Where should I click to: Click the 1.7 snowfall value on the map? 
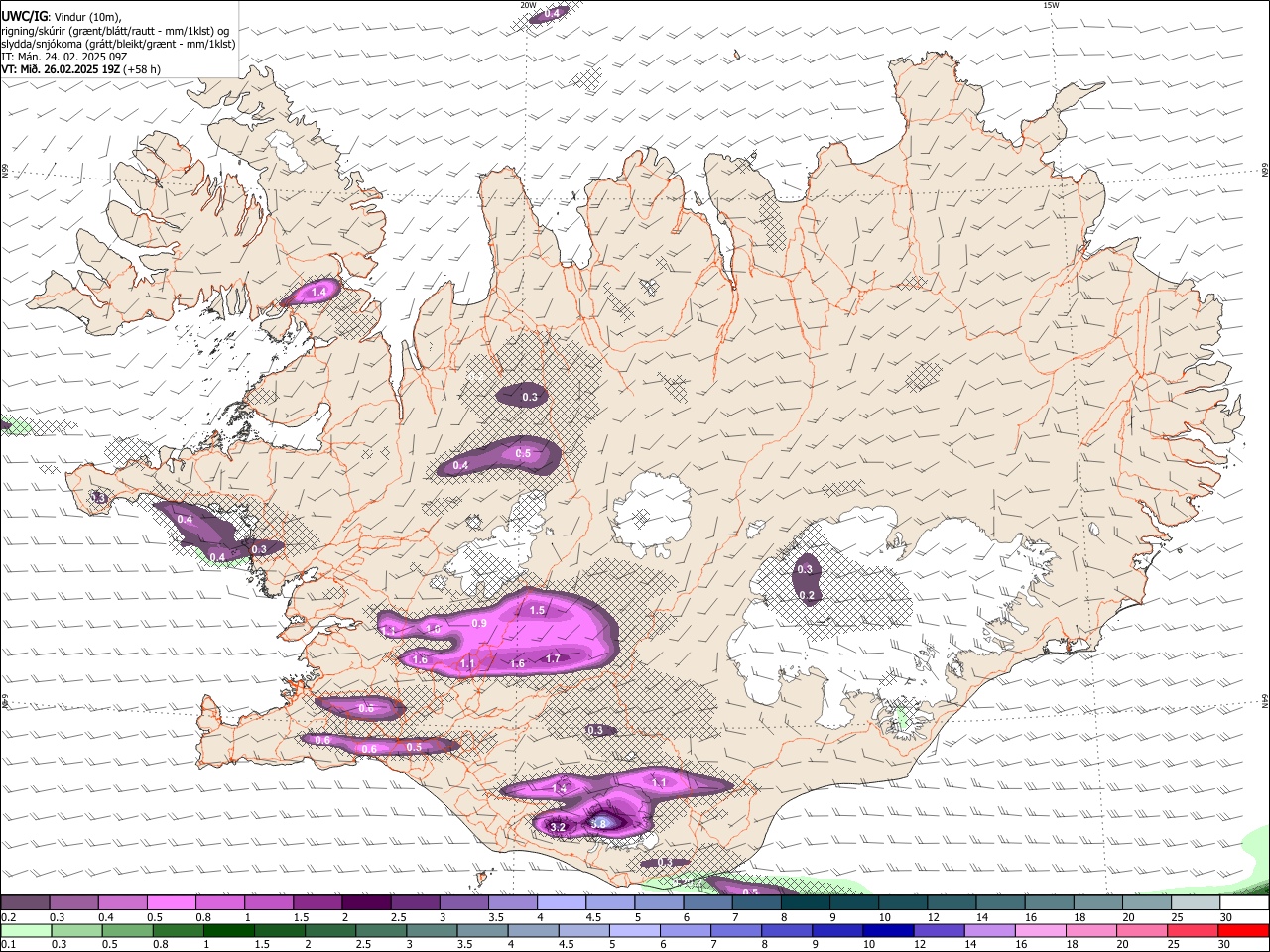click(x=553, y=658)
